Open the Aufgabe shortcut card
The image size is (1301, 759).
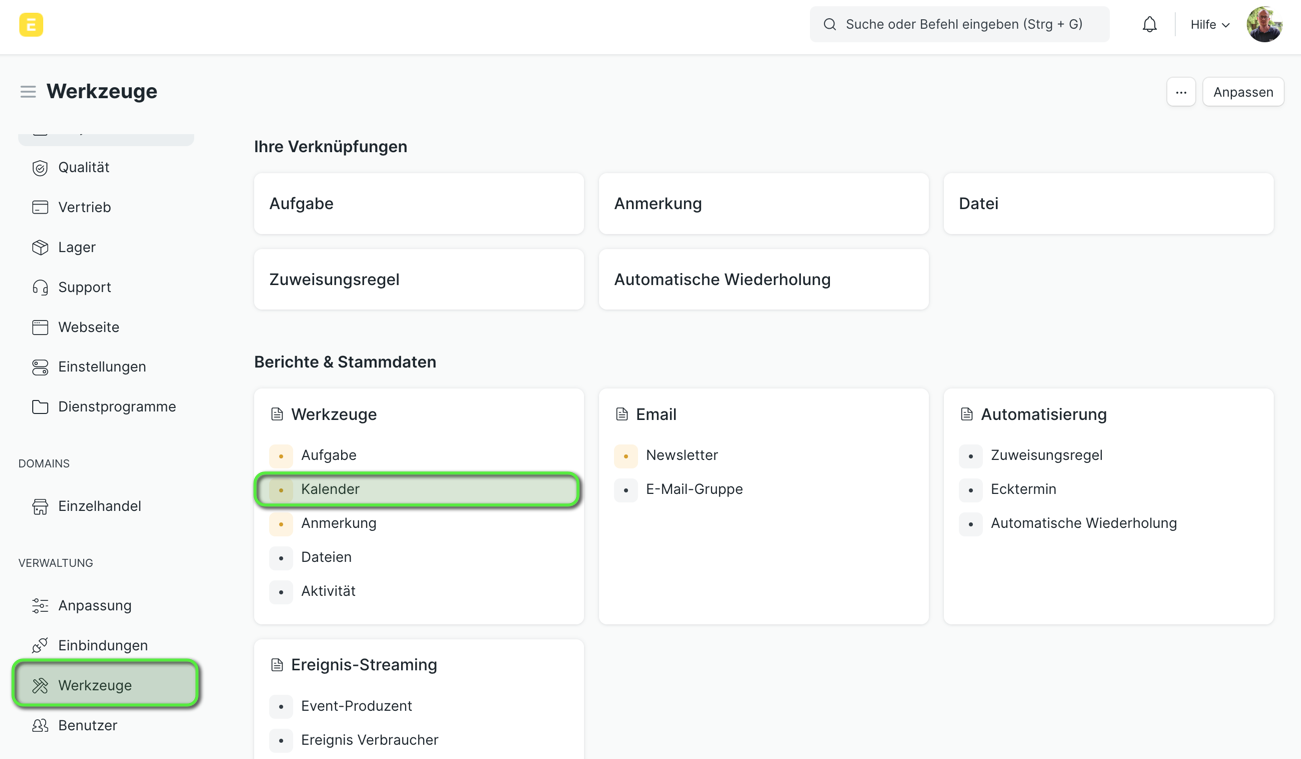pos(419,204)
